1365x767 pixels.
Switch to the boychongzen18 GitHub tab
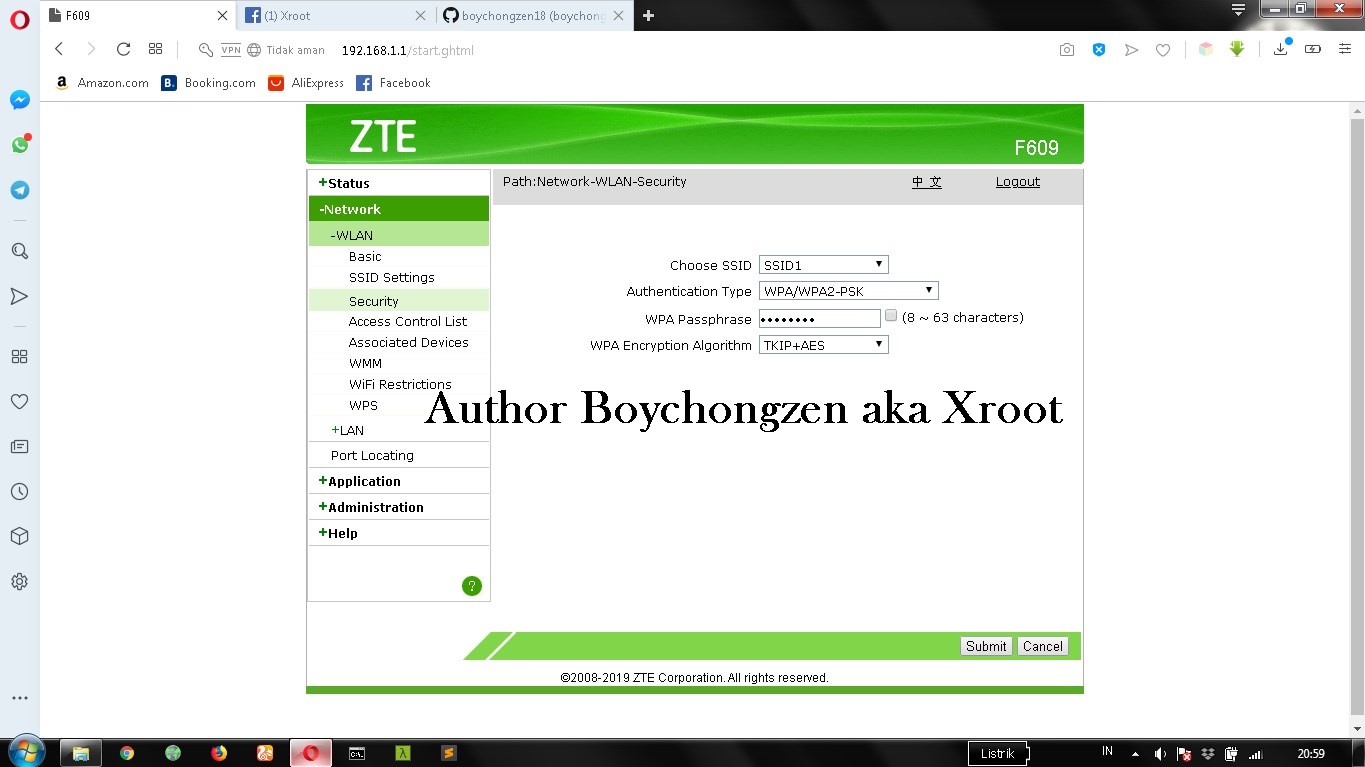pyautogui.click(x=534, y=15)
